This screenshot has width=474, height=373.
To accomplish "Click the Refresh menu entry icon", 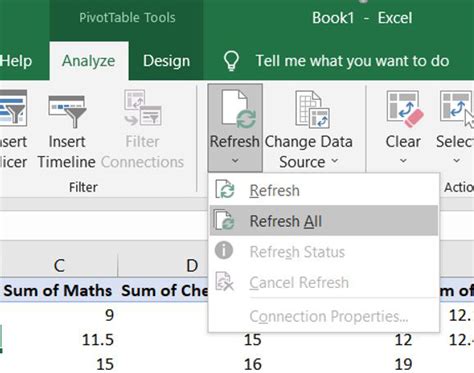I will click(225, 189).
